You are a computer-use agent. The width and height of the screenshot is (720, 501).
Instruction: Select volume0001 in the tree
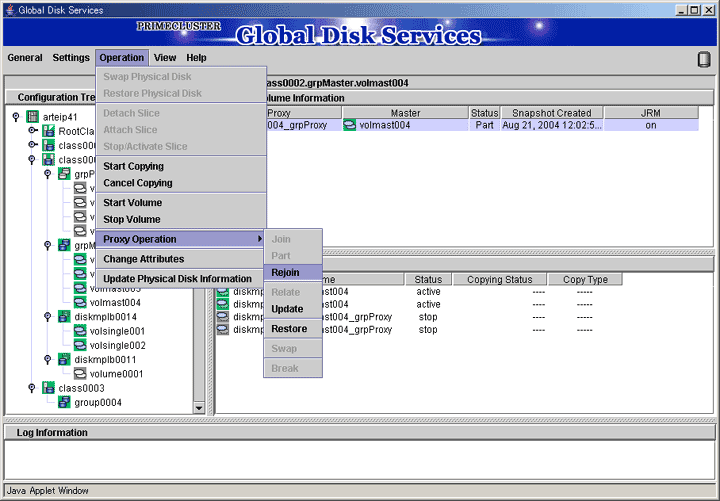116,374
